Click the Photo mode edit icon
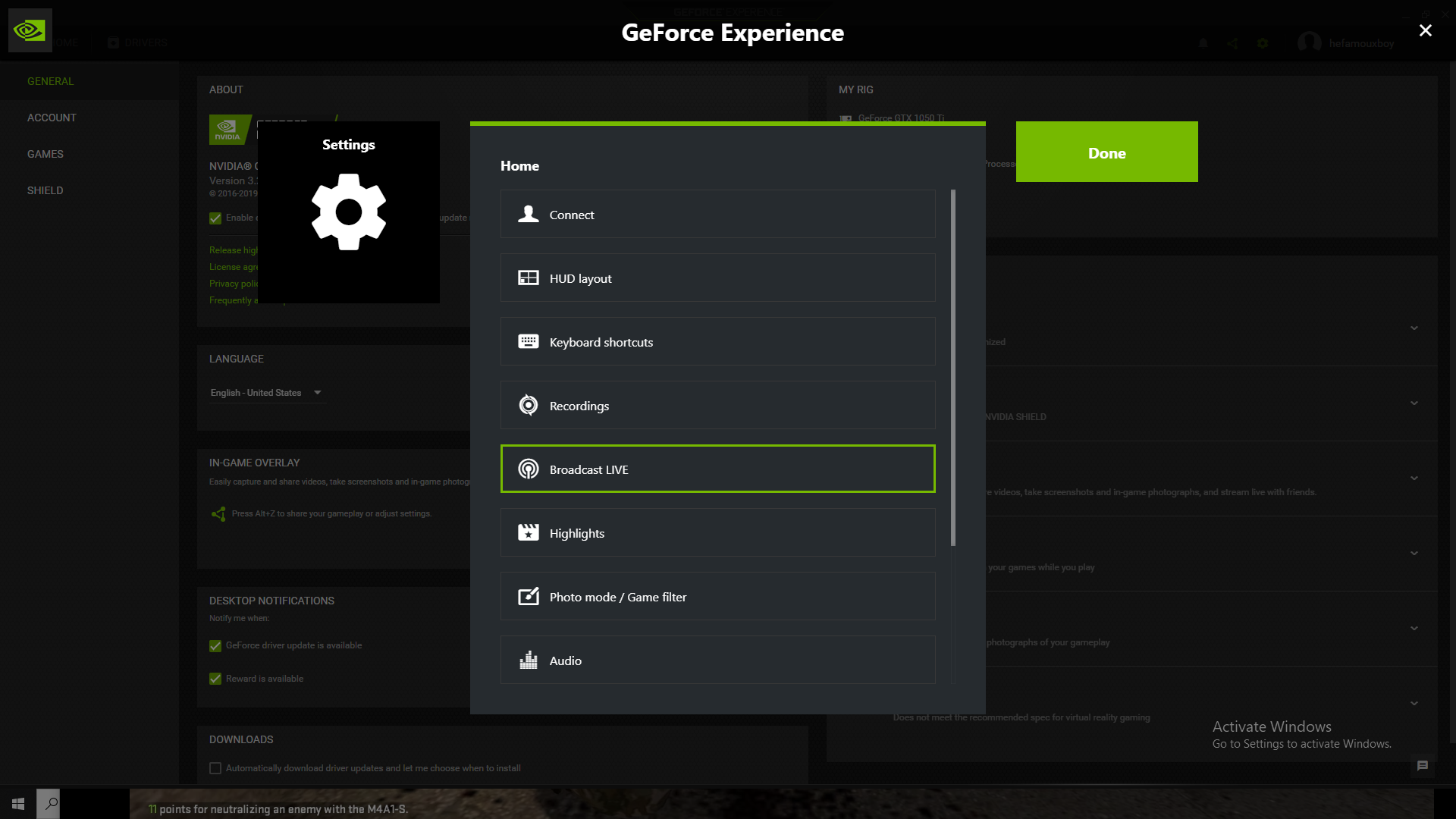Screen dimensions: 1456x819 529,597
